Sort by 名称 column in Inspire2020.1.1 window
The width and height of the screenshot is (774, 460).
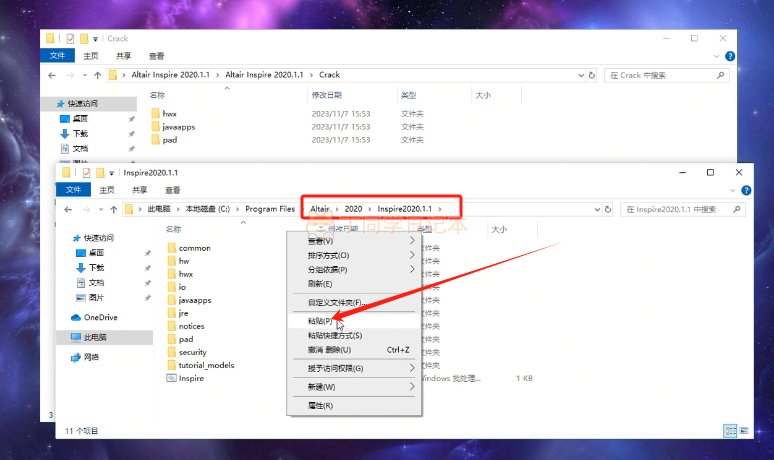point(173,229)
